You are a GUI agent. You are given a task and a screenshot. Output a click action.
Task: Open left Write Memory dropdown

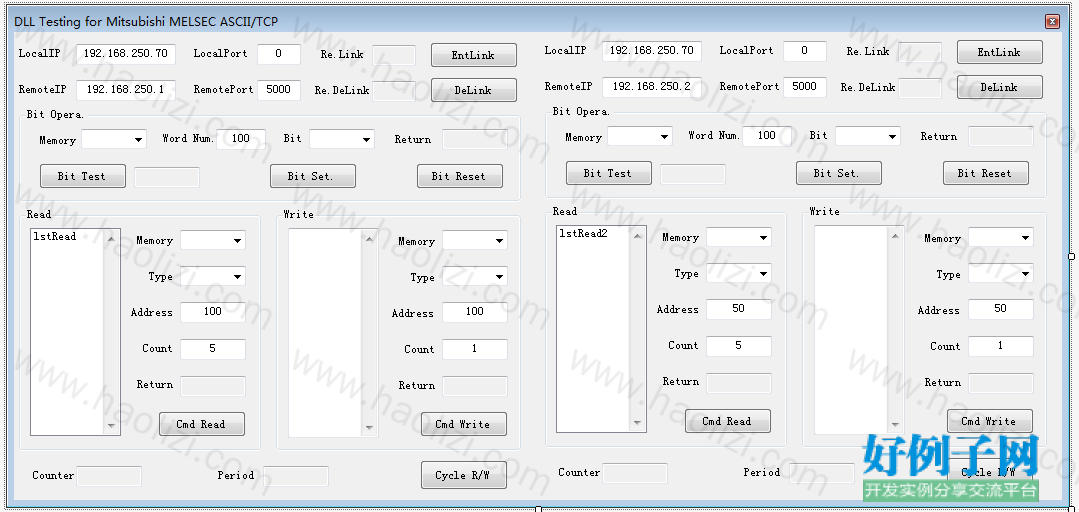coord(475,241)
